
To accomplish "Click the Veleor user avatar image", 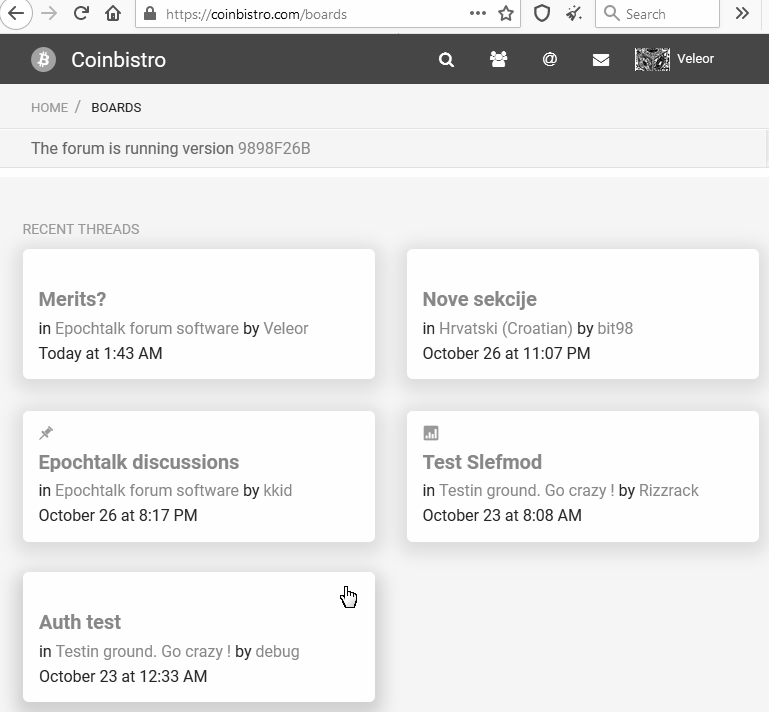I will pos(652,59).
